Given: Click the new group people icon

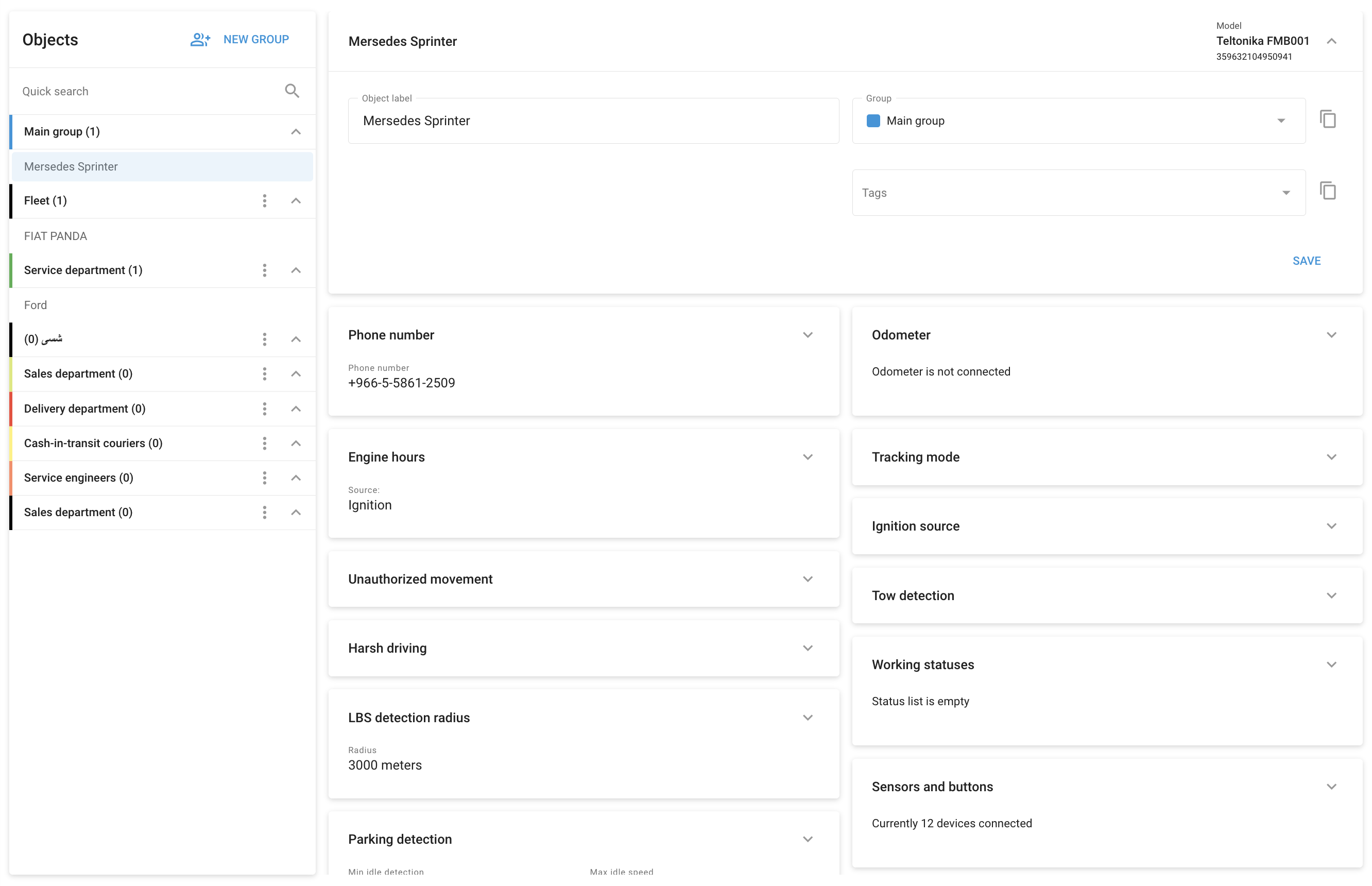Looking at the screenshot, I should point(200,40).
